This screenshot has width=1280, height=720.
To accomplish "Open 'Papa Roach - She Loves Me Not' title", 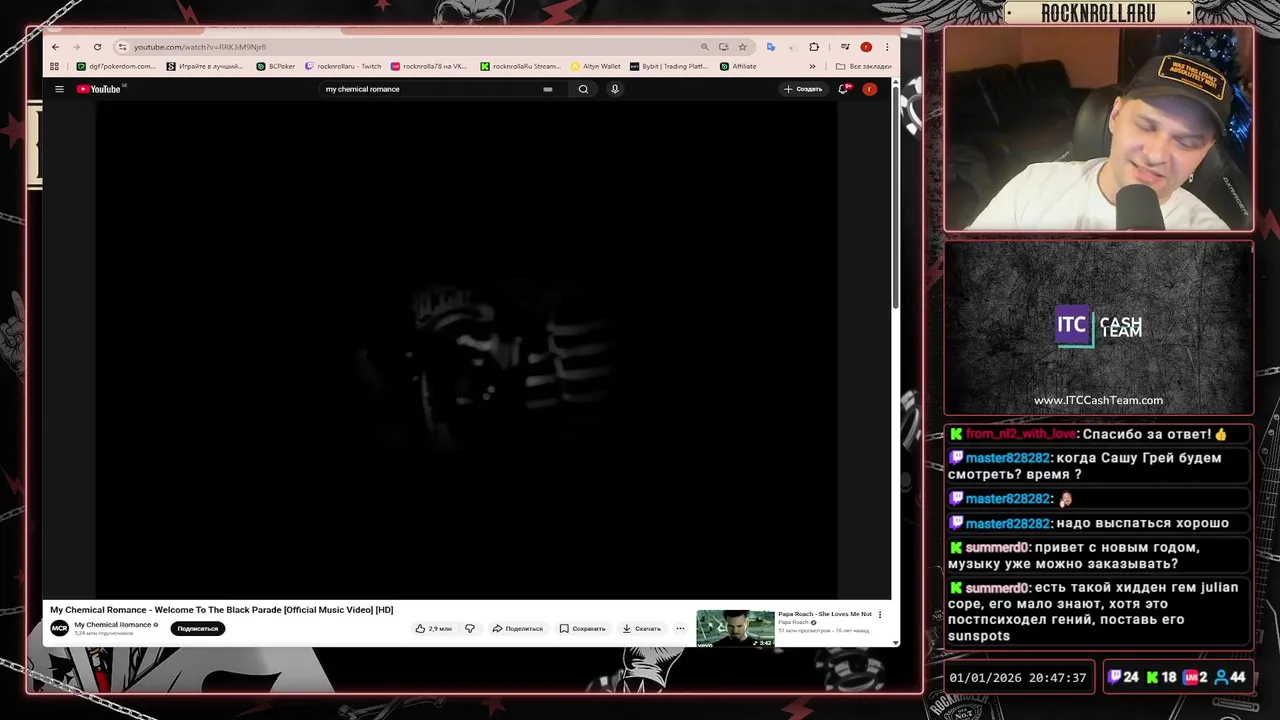I will tap(825, 614).
